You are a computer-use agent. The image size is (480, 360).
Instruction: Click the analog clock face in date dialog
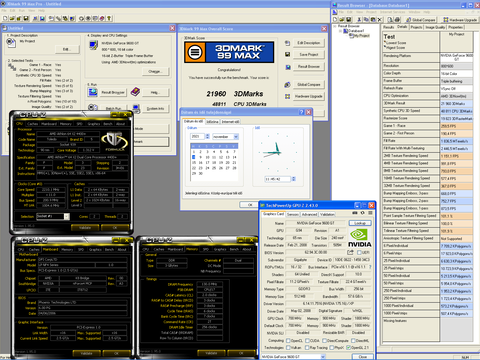point(277,152)
